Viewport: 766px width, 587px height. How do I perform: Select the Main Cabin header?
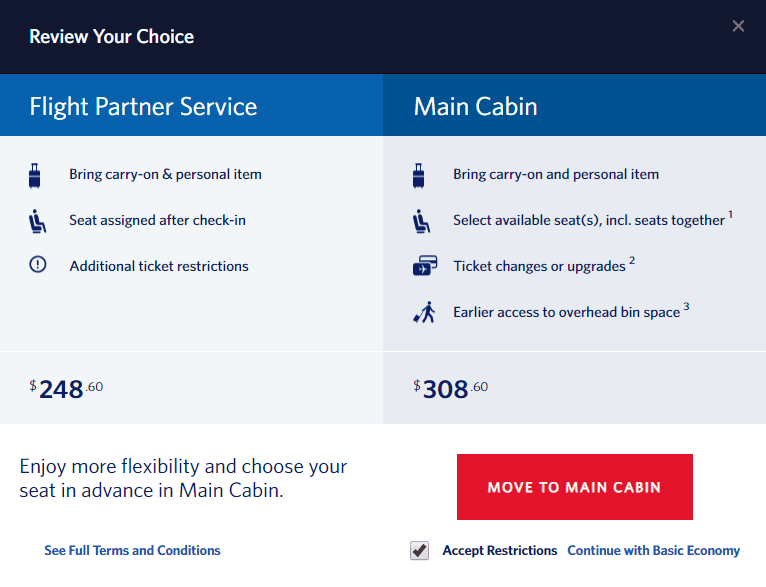574,105
